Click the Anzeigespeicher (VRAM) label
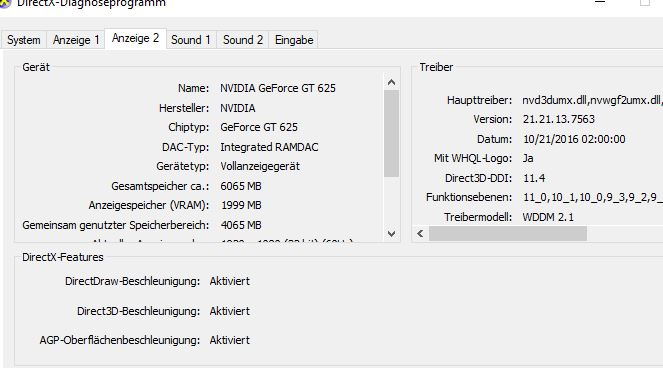 (149, 205)
